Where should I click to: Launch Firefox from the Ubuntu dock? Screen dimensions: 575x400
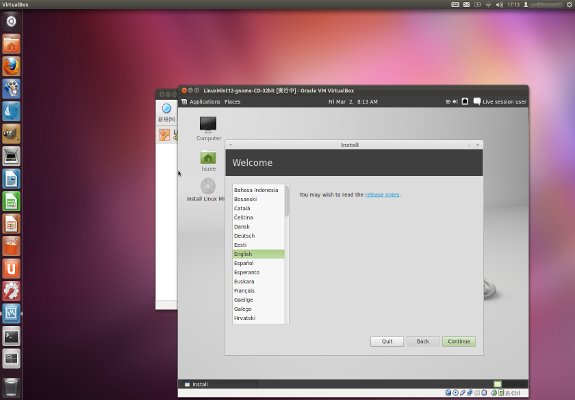click(11, 66)
